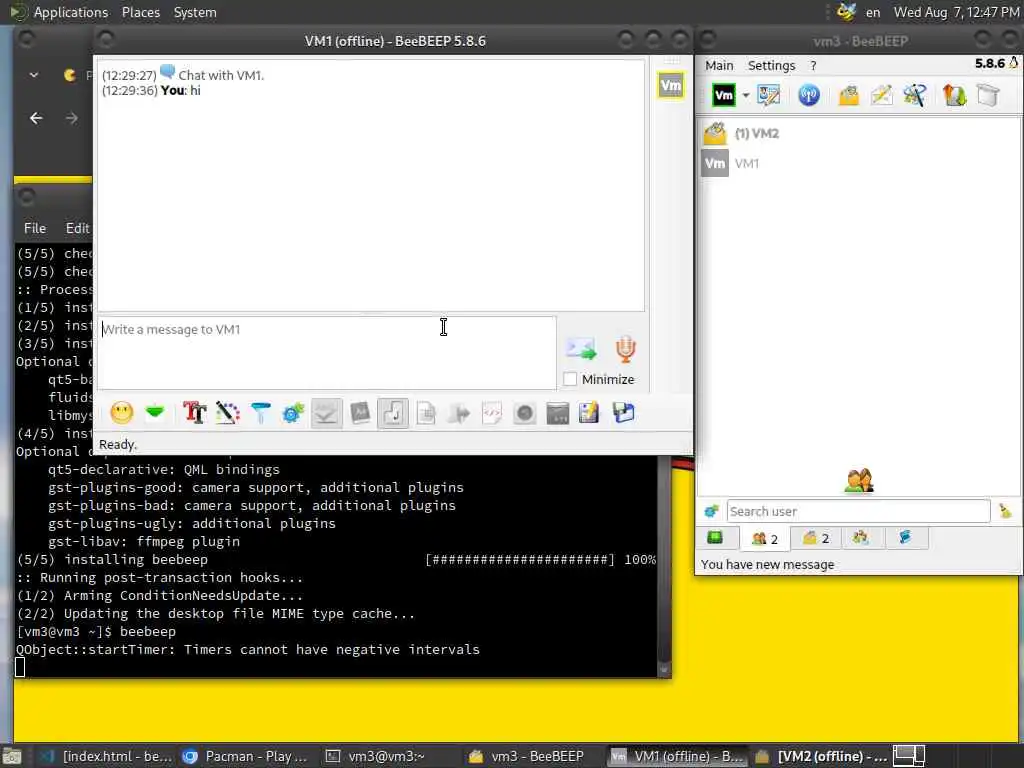Image resolution: width=1024 pixels, height=768 pixels.
Task: Open the System menu in top panel
Action: [195, 12]
